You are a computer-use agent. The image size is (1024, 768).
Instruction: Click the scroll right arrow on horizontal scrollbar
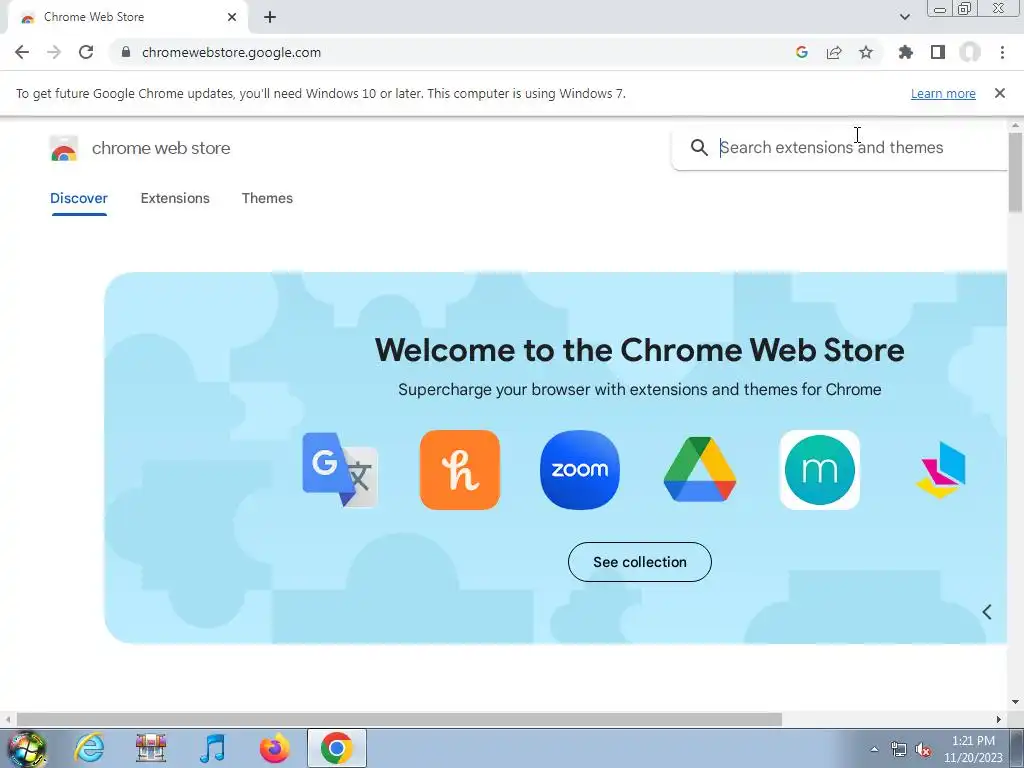tap(999, 720)
